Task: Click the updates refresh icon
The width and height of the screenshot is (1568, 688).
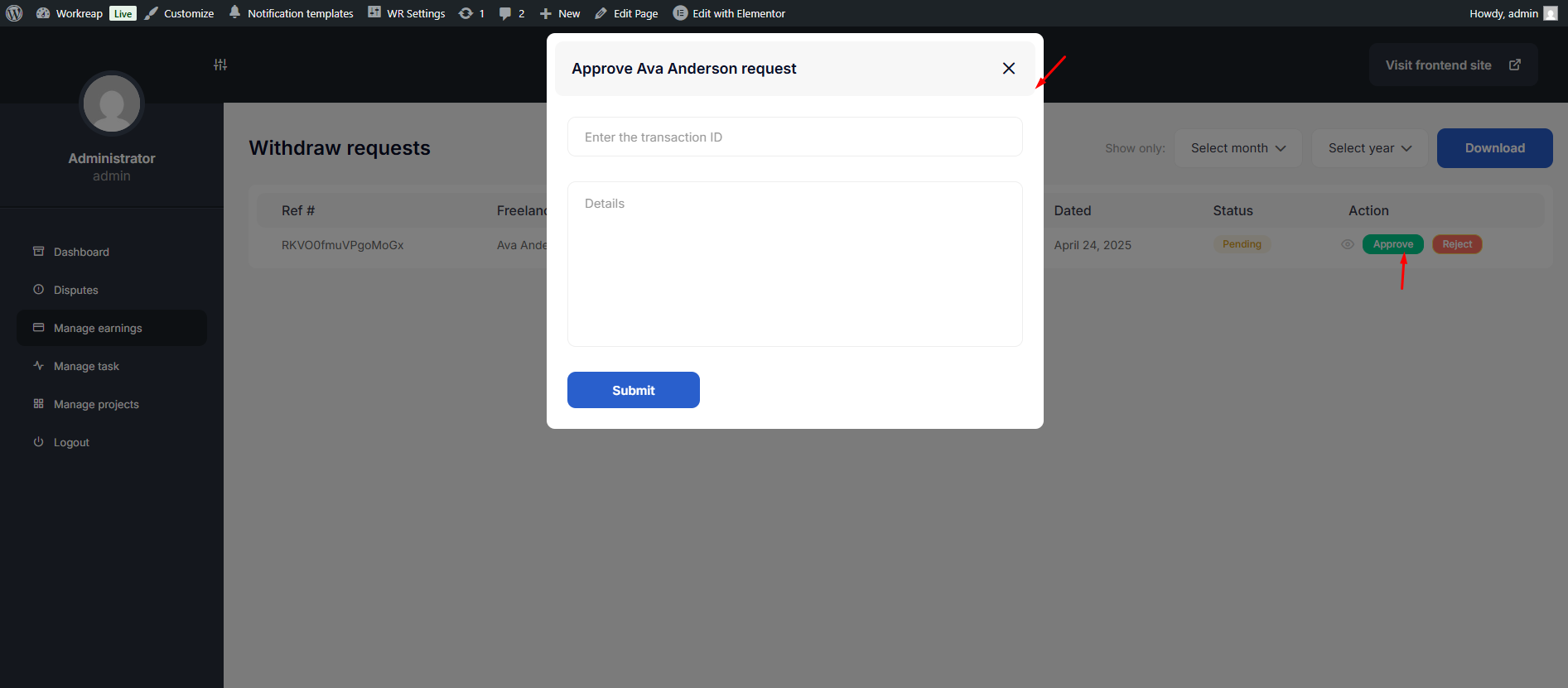Action: pos(466,13)
